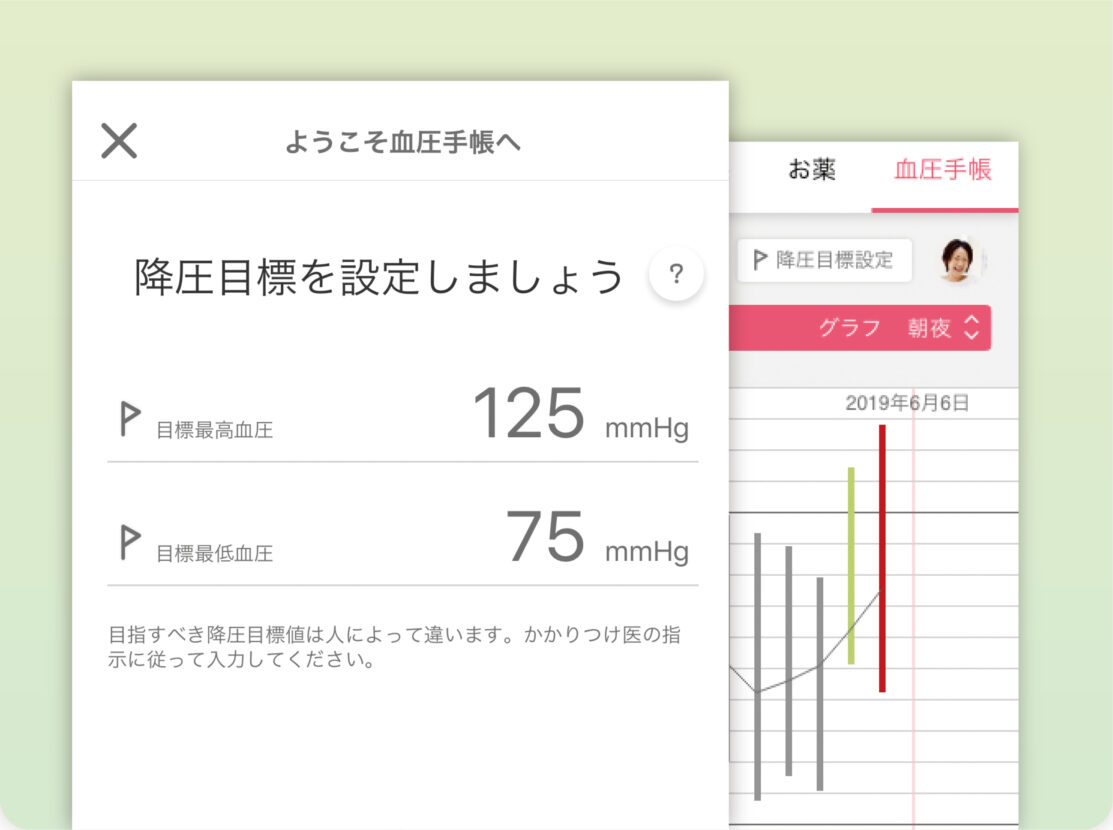Edit the 125 target systolic value
This screenshot has width=1113, height=830.
click(528, 414)
